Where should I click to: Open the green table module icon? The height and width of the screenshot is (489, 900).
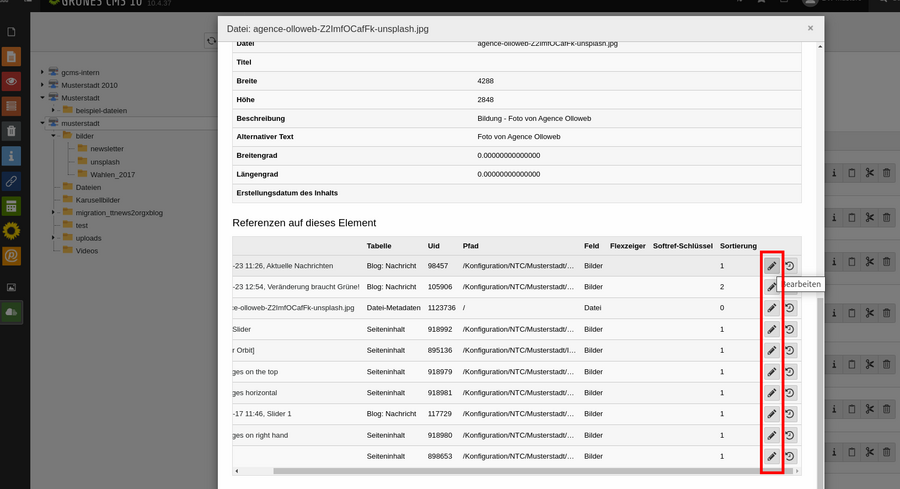[x=11, y=206]
